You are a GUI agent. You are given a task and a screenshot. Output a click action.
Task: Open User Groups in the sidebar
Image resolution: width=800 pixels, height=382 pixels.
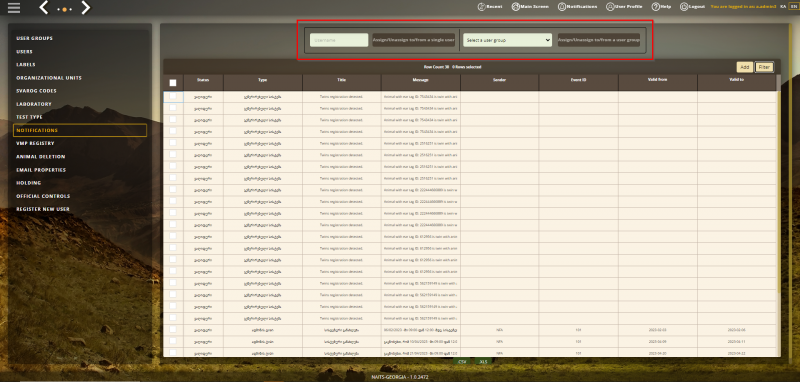(34, 38)
